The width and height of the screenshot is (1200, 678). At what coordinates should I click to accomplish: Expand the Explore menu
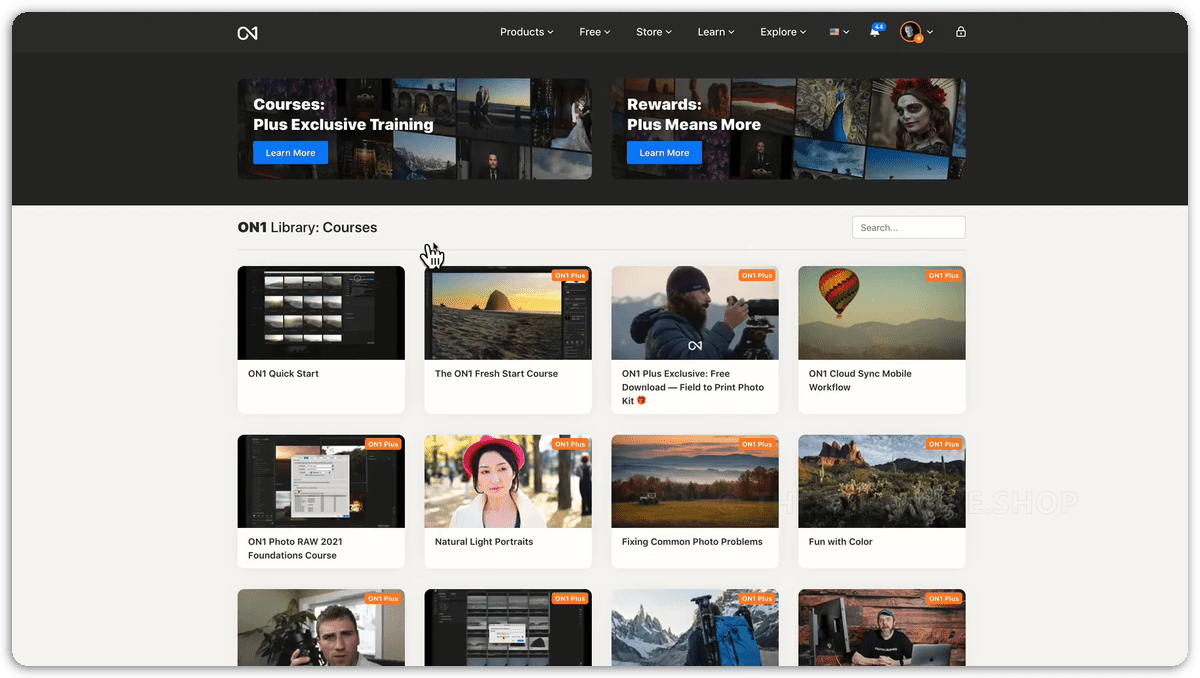[783, 32]
